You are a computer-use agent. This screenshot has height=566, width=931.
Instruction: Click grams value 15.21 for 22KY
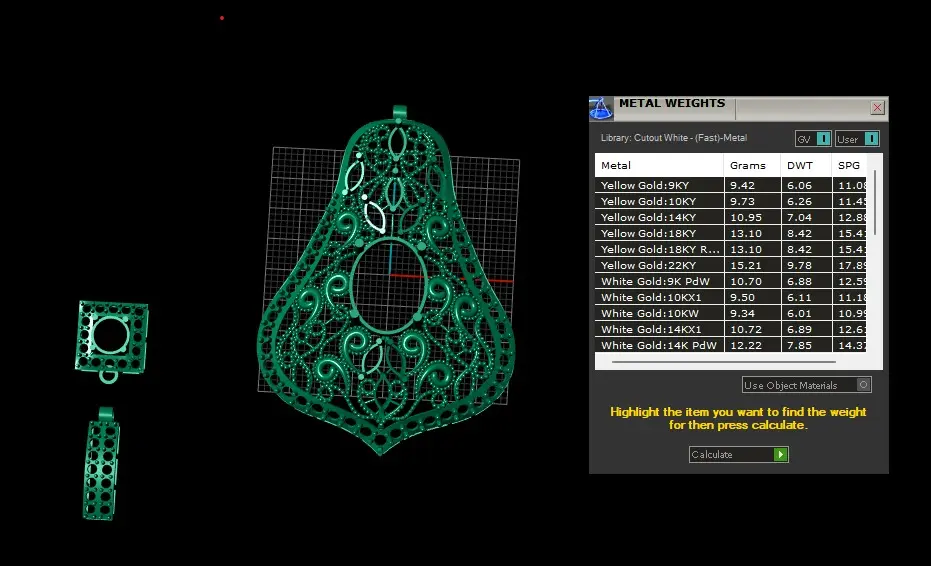tap(745, 265)
